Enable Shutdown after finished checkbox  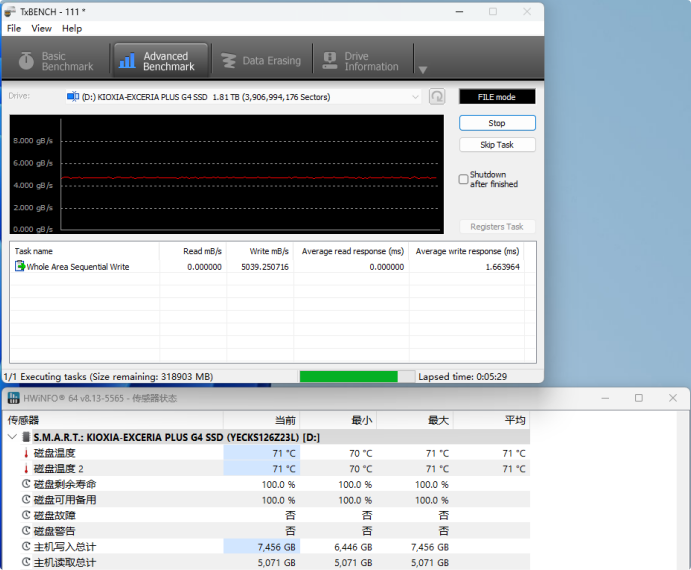pos(463,179)
